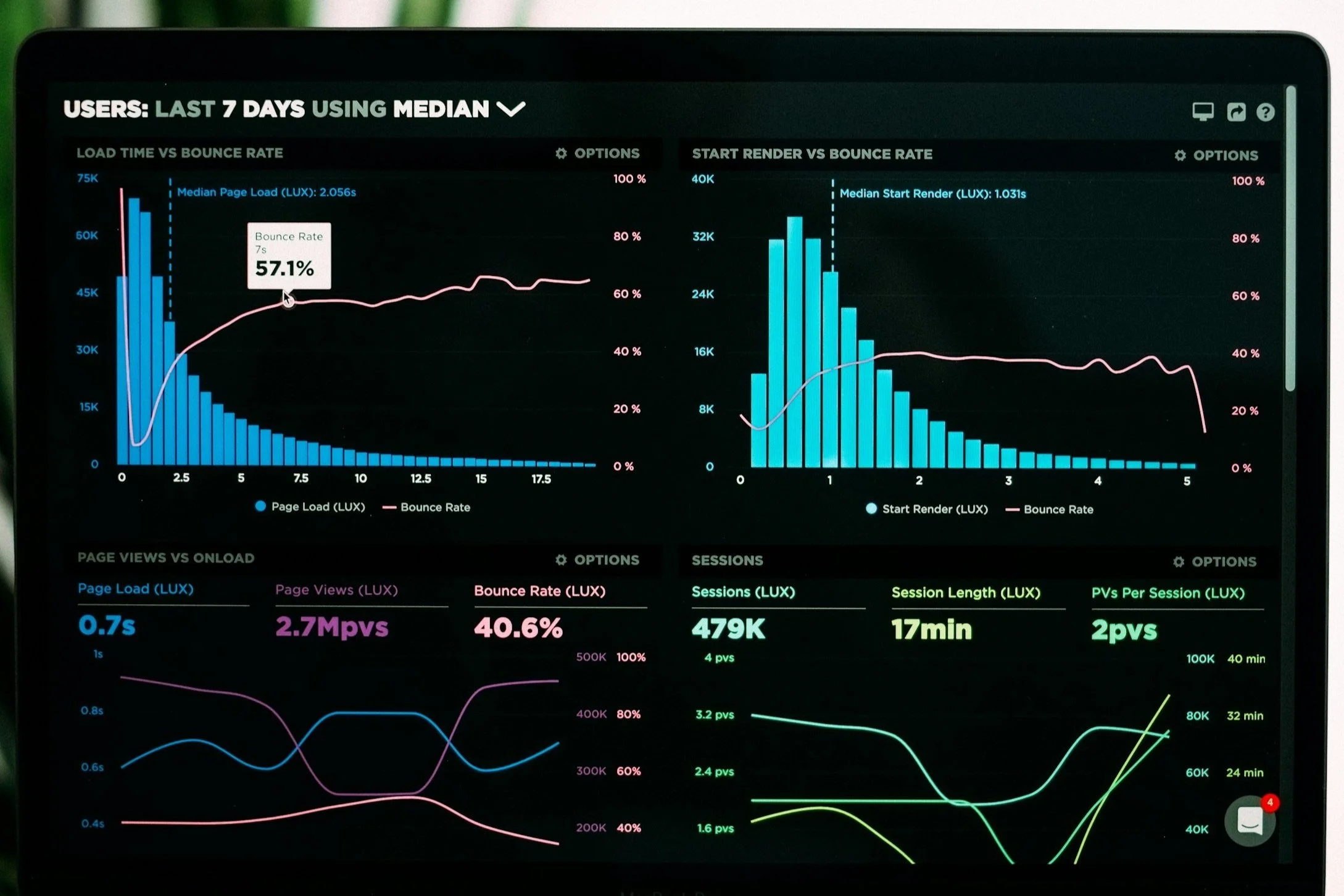Open the help question mark icon
The height and width of the screenshot is (896, 1344).
coord(1266,112)
